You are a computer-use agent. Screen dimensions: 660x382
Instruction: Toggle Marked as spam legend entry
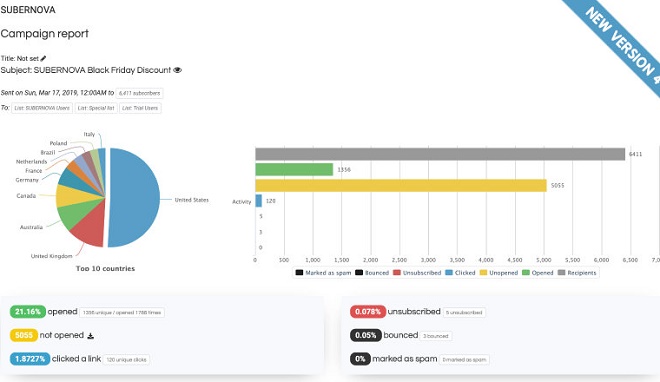point(323,273)
